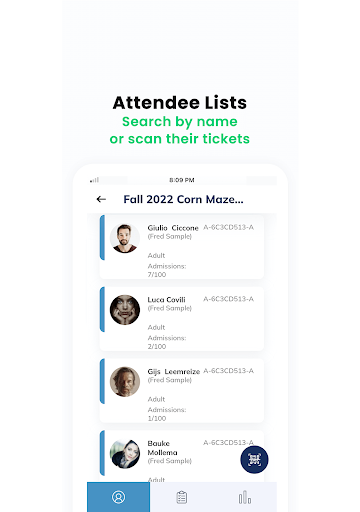
Task: Click Giulio Ciccone's profile photo
Action: click(x=125, y=238)
